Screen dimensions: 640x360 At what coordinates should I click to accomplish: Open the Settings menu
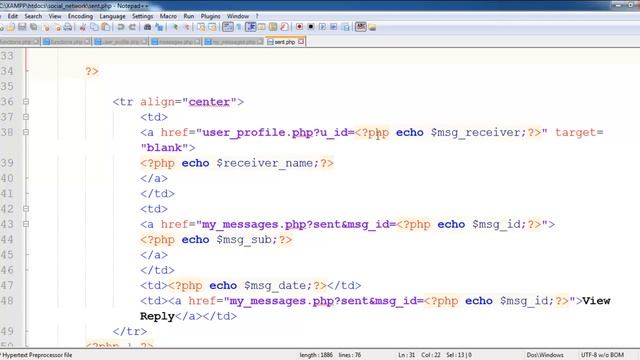(x=142, y=16)
